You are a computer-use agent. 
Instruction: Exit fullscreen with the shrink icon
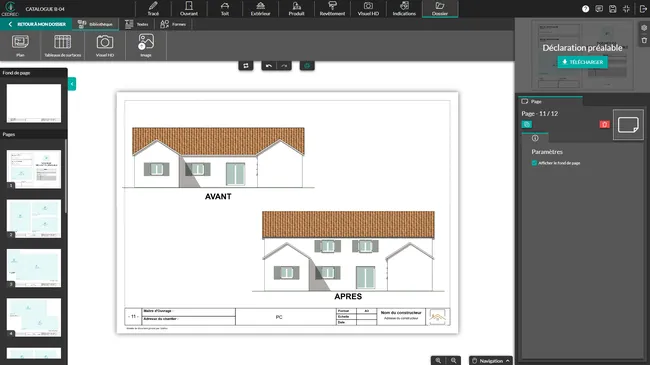pyautogui.click(x=626, y=9)
